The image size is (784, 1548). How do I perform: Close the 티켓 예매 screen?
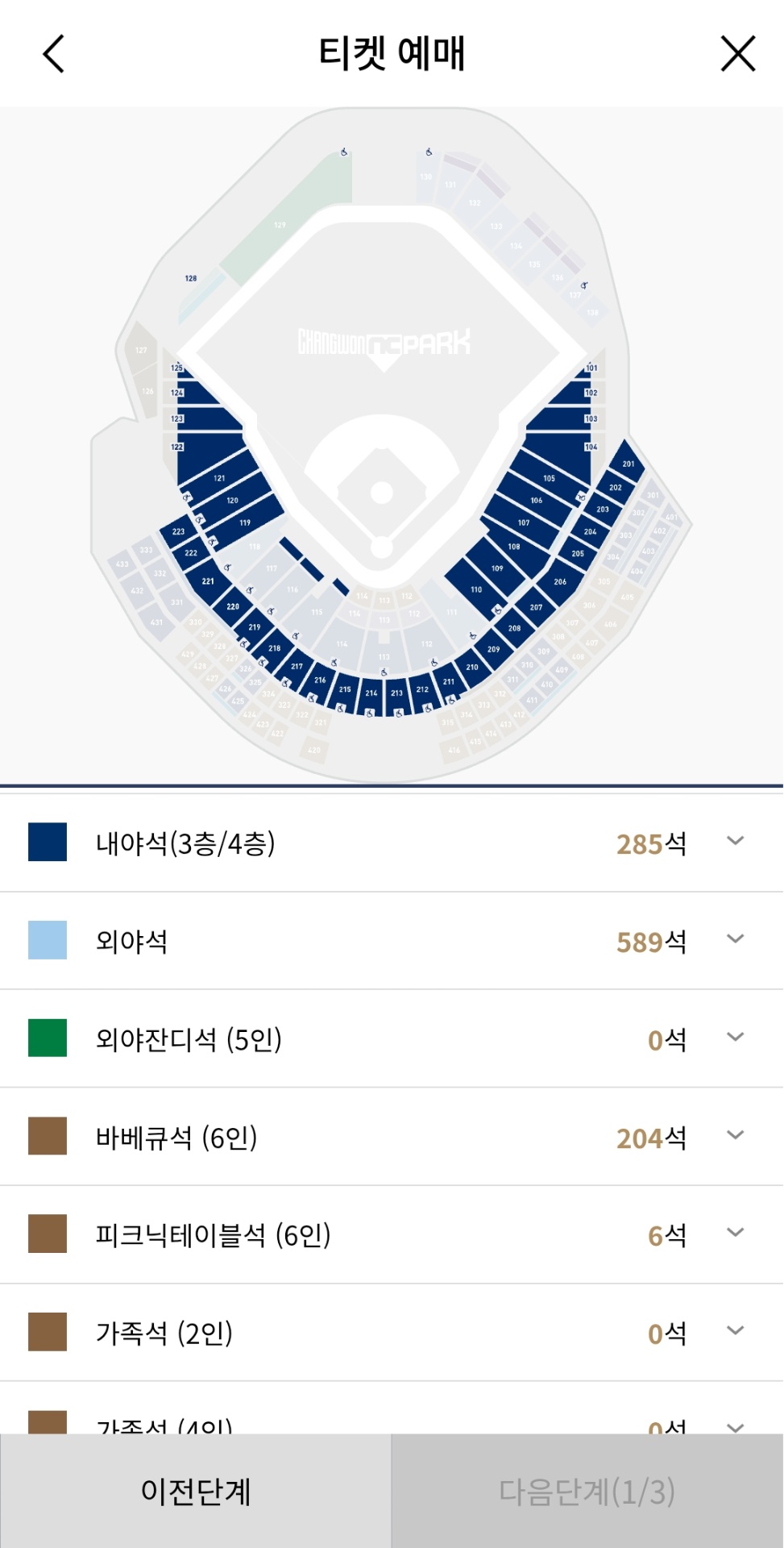click(737, 54)
